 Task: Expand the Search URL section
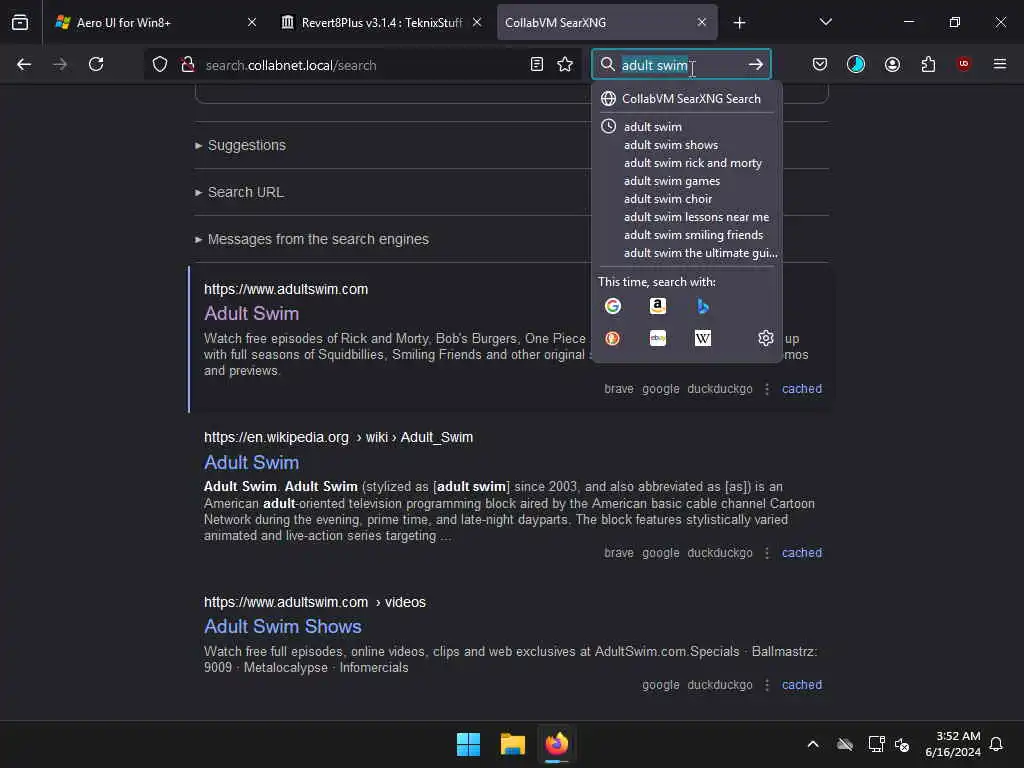coord(239,192)
